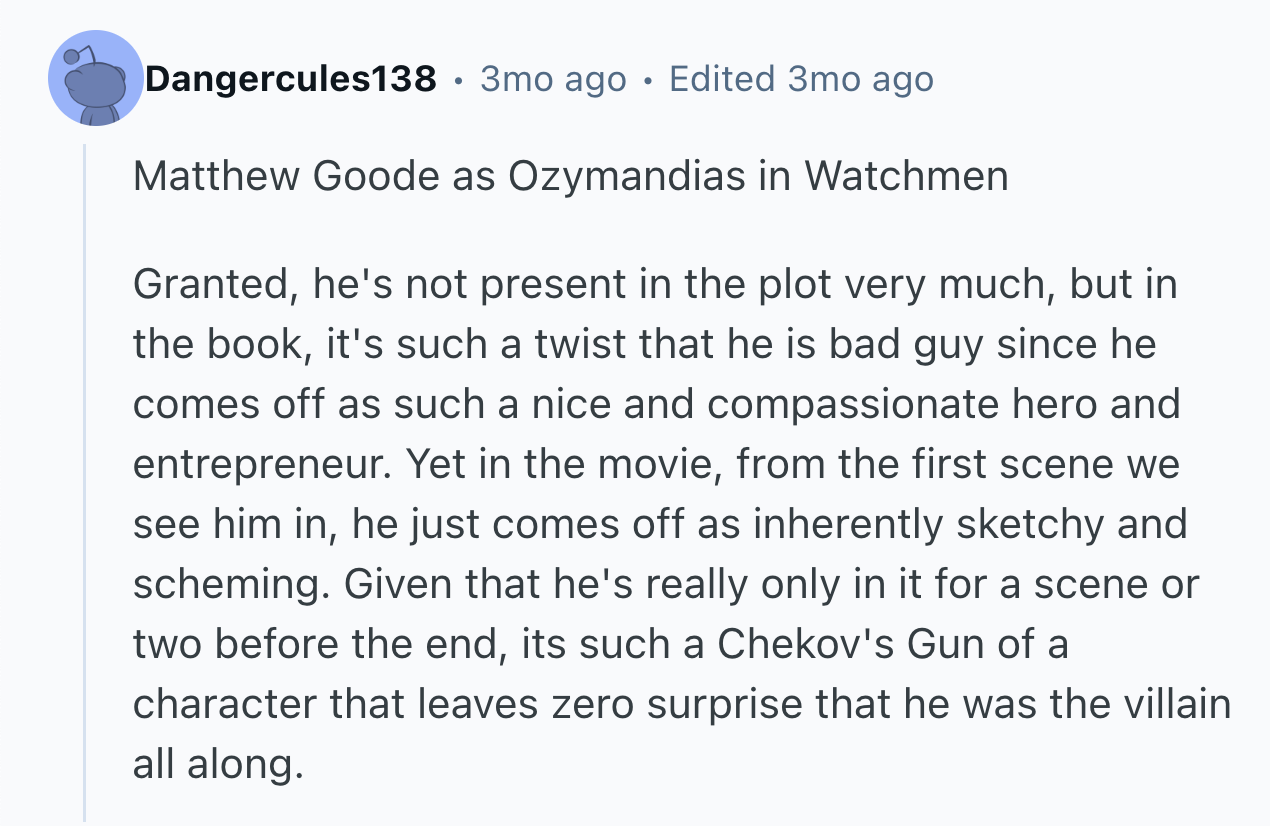Click the "Edited 3mo ago" label
Image resolution: width=1270 pixels, height=826 pixels.
(x=801, y=79)
